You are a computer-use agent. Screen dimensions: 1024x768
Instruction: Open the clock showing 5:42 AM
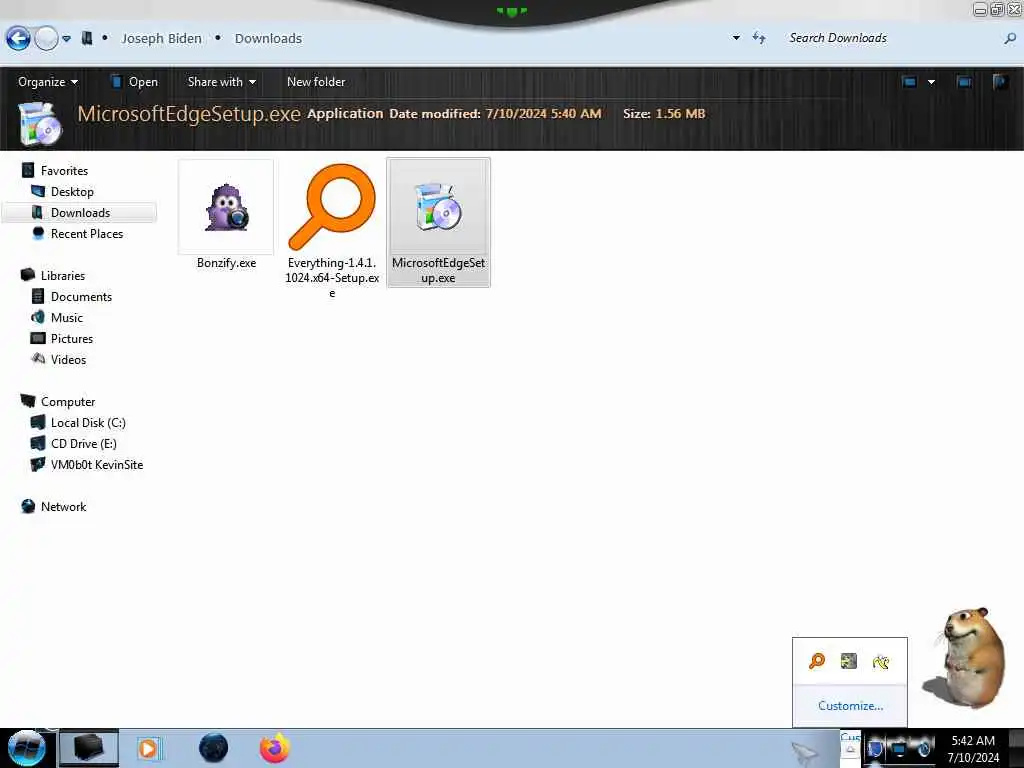[x=973, y=748]
